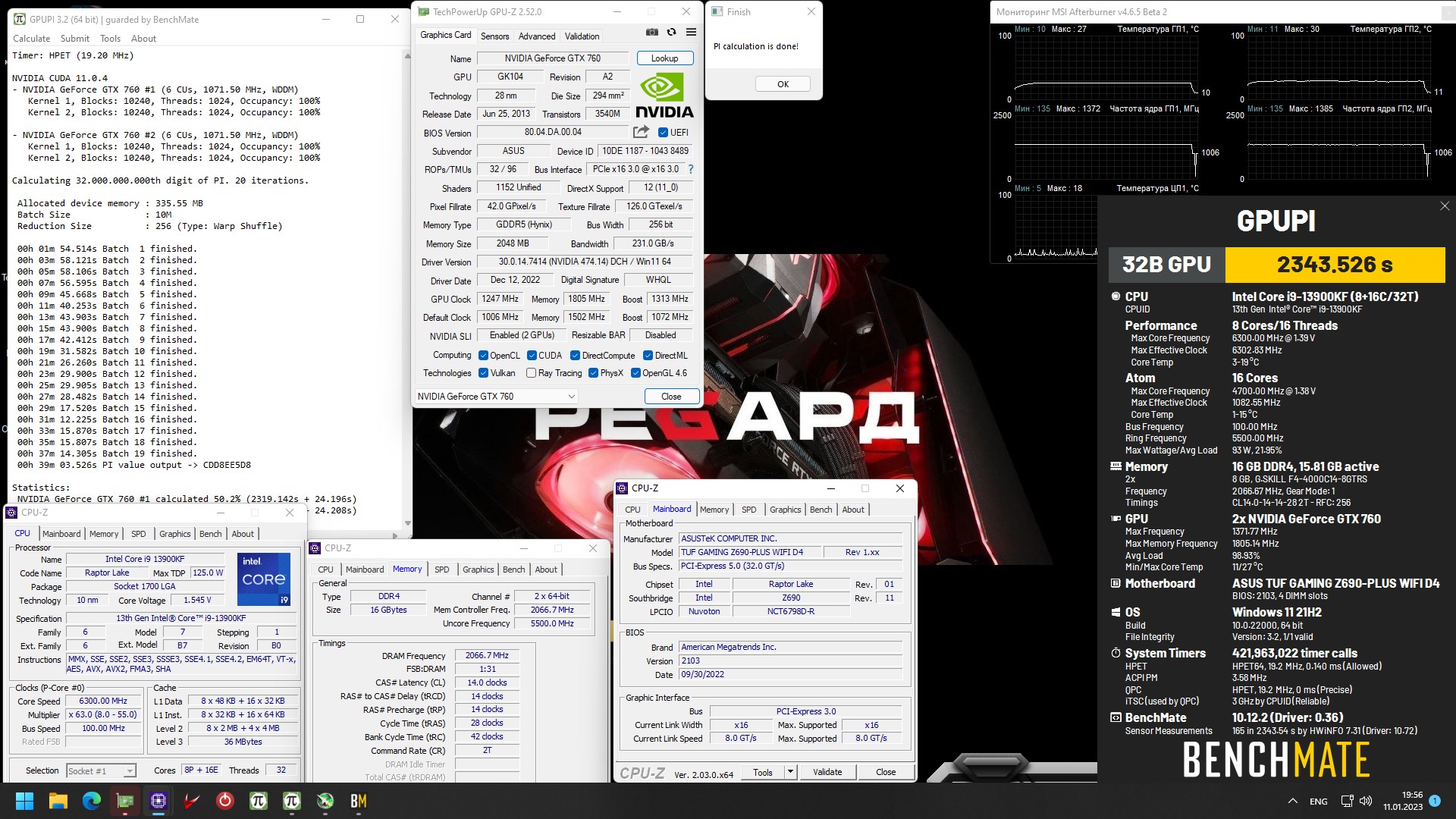1456x819 pixels.
Task: Open the Windows Start menu
Action: (24, 801)
